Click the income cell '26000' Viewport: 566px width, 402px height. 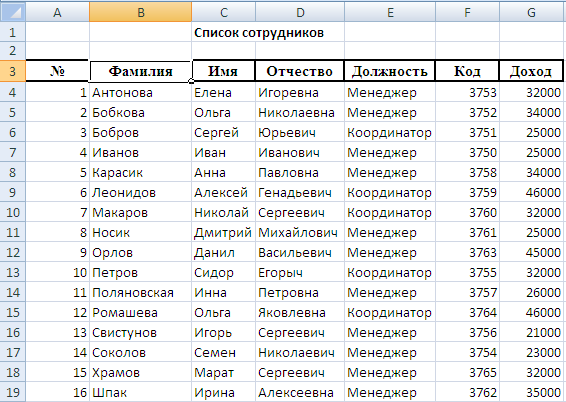[x=531, y=292]
